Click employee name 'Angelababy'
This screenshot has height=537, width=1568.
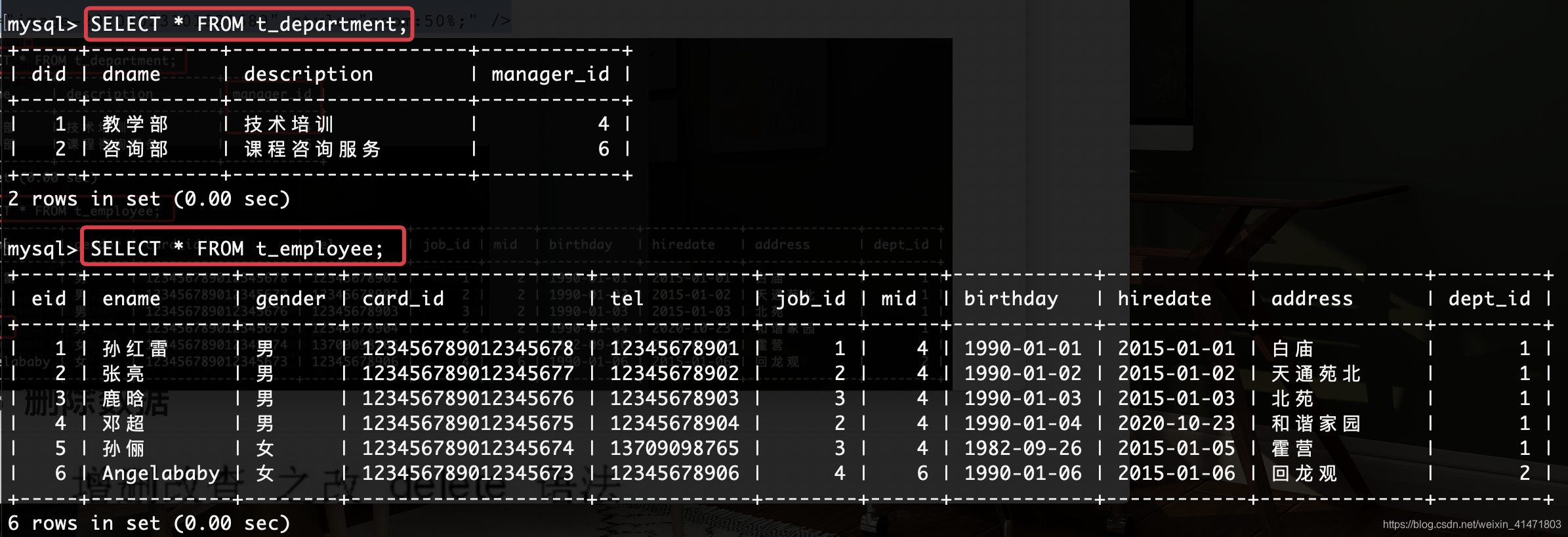161,473
